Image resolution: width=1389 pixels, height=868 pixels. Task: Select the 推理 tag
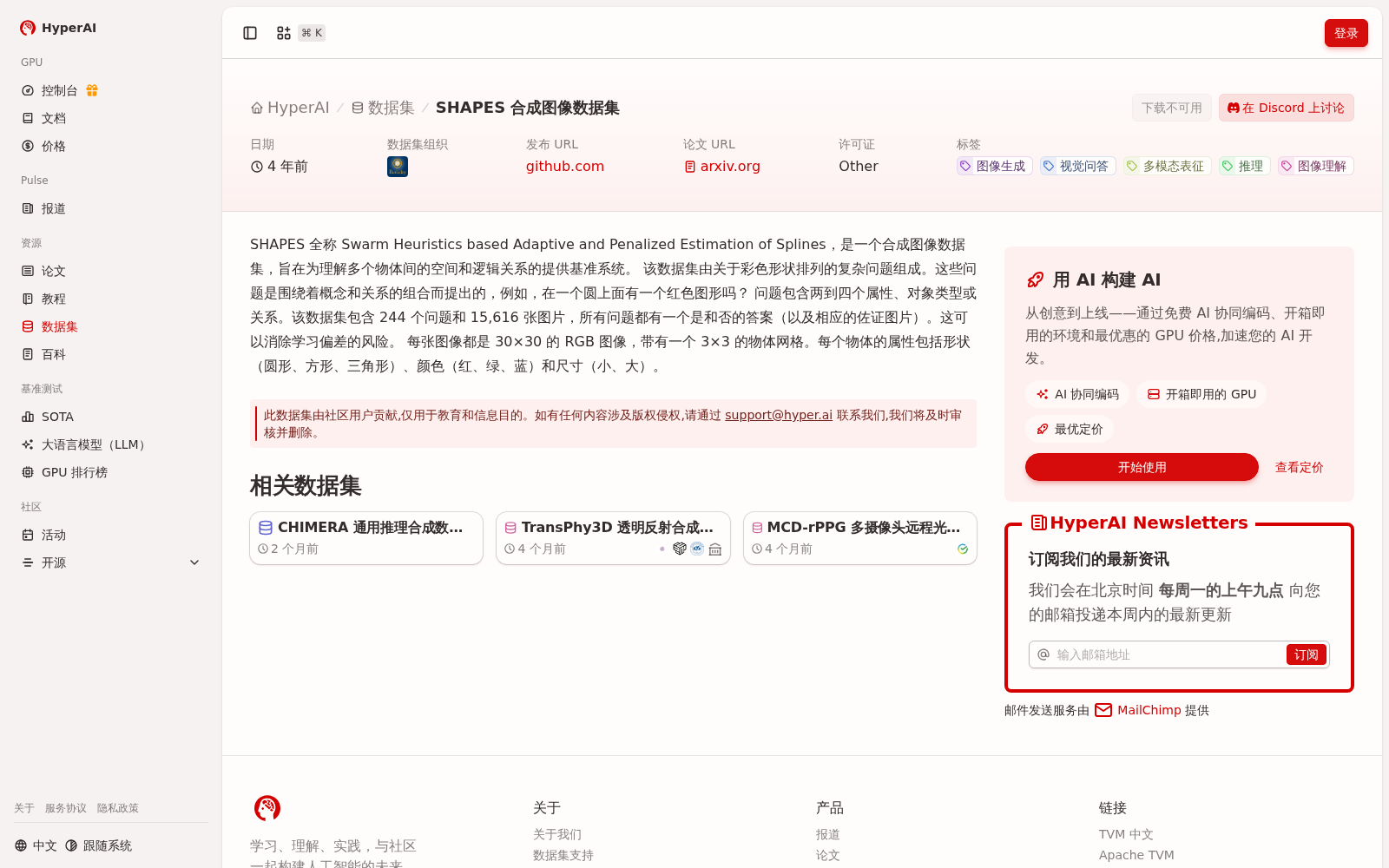(x=1245, y=166)
